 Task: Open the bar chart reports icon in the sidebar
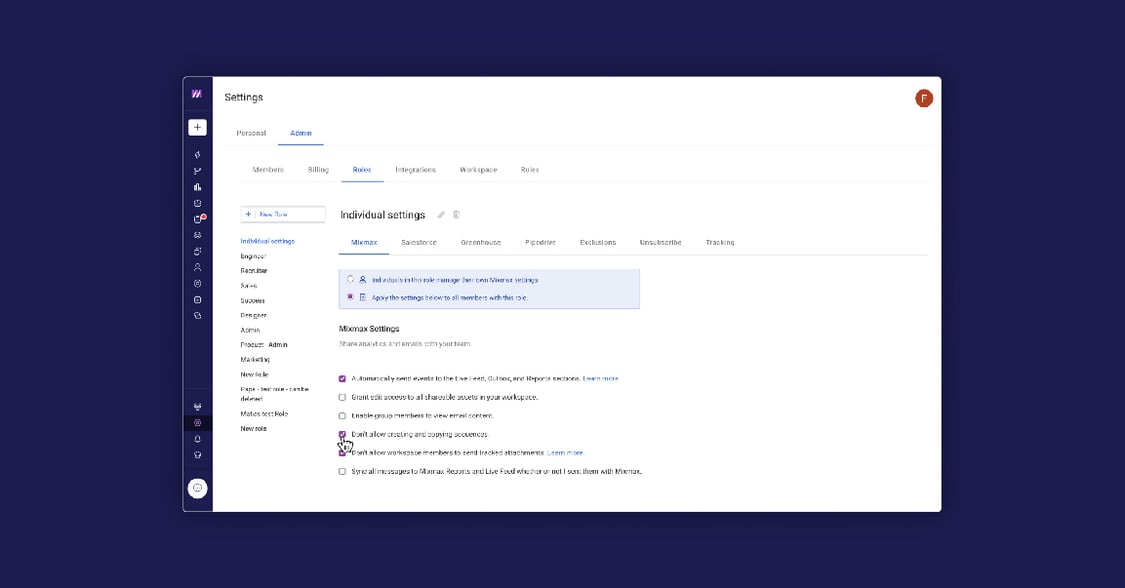[x=198, y=187]
